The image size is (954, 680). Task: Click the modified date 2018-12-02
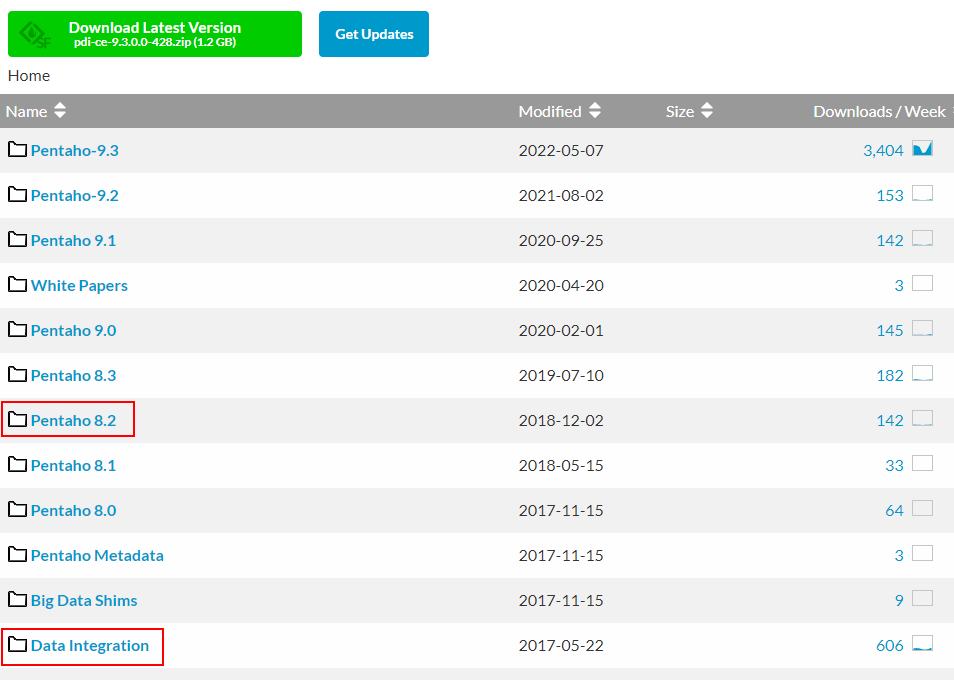(561, 420)
